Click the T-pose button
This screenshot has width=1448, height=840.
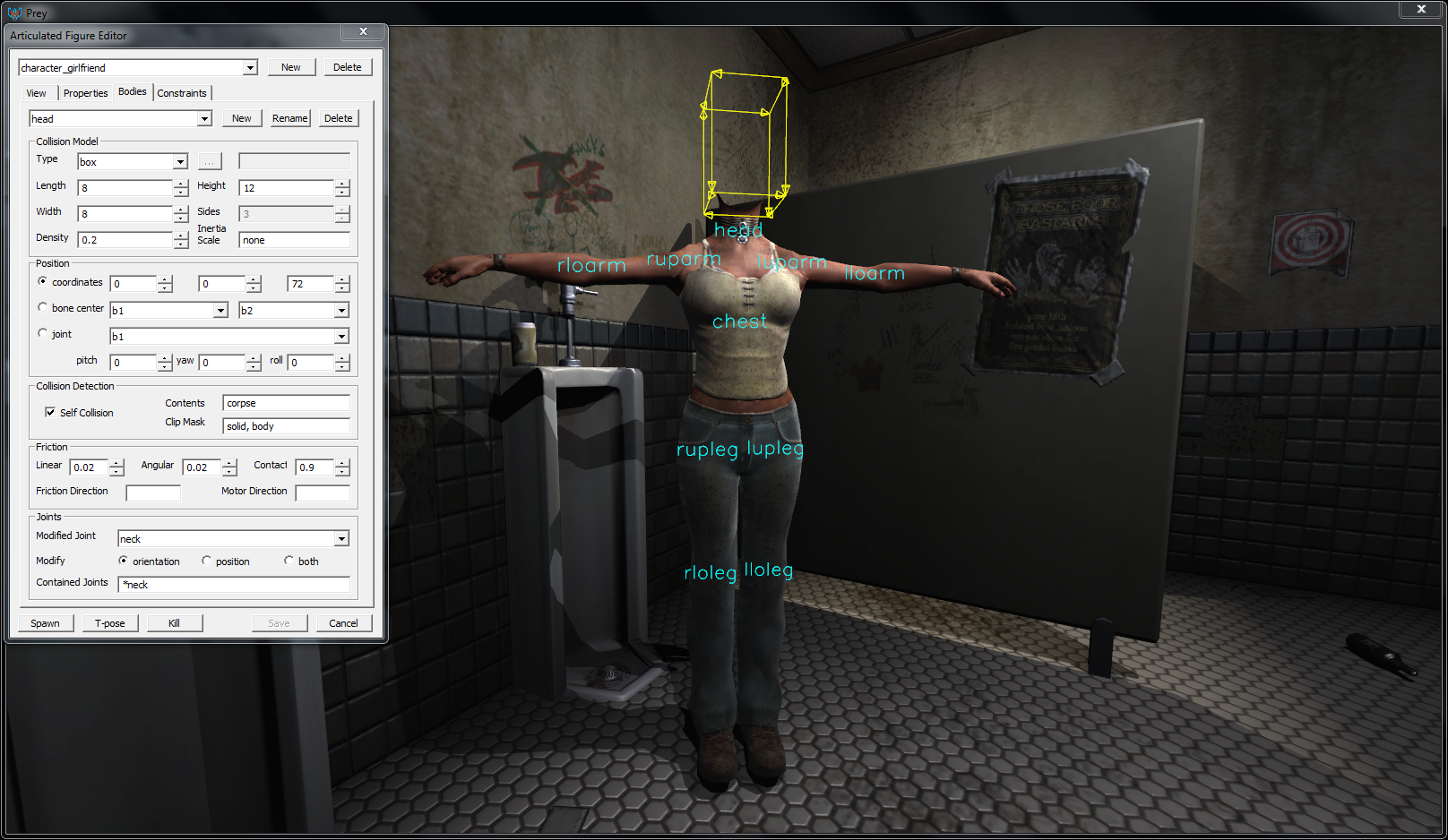click(110, 623)
